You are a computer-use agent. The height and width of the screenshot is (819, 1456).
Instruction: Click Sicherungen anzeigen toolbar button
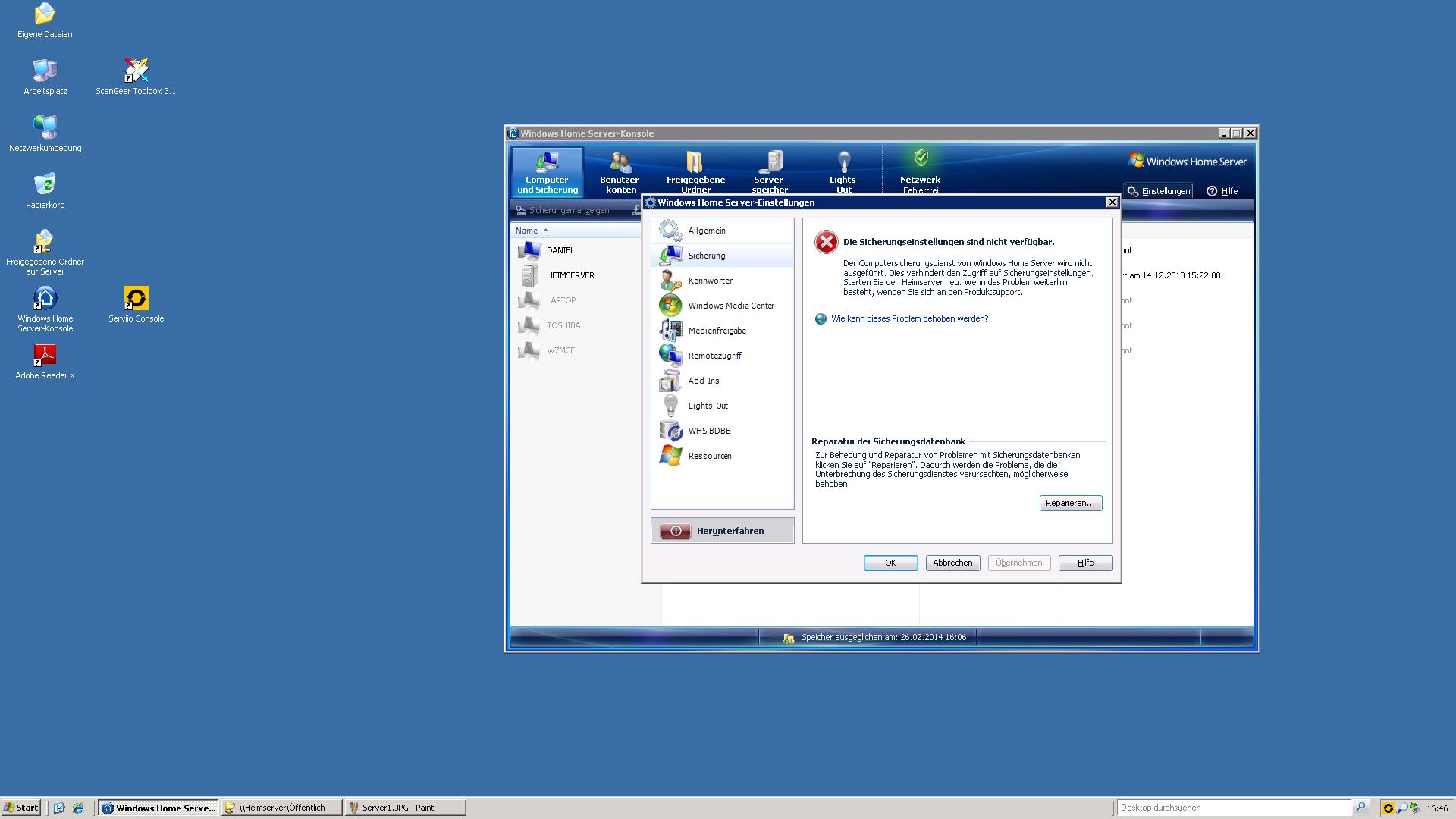point(563,210)
